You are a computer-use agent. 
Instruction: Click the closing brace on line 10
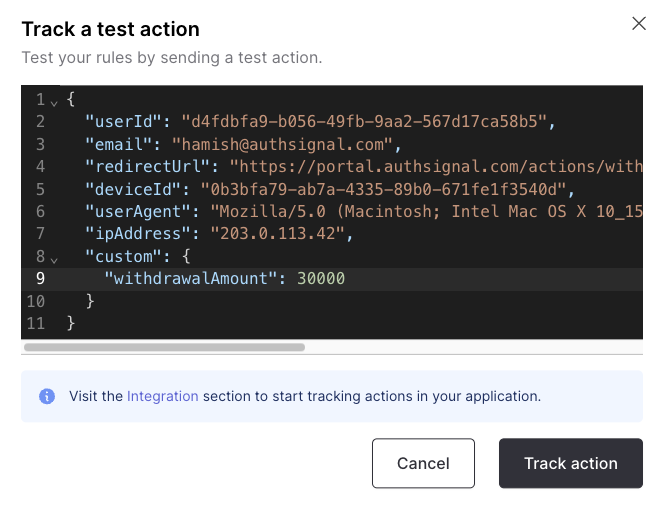[90, 301]
